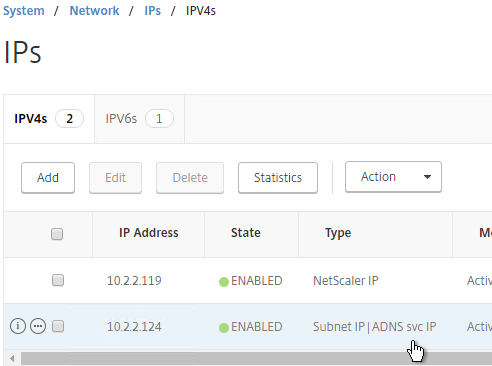Select the checkbox for 10.2.2.124

pos(58,326)
